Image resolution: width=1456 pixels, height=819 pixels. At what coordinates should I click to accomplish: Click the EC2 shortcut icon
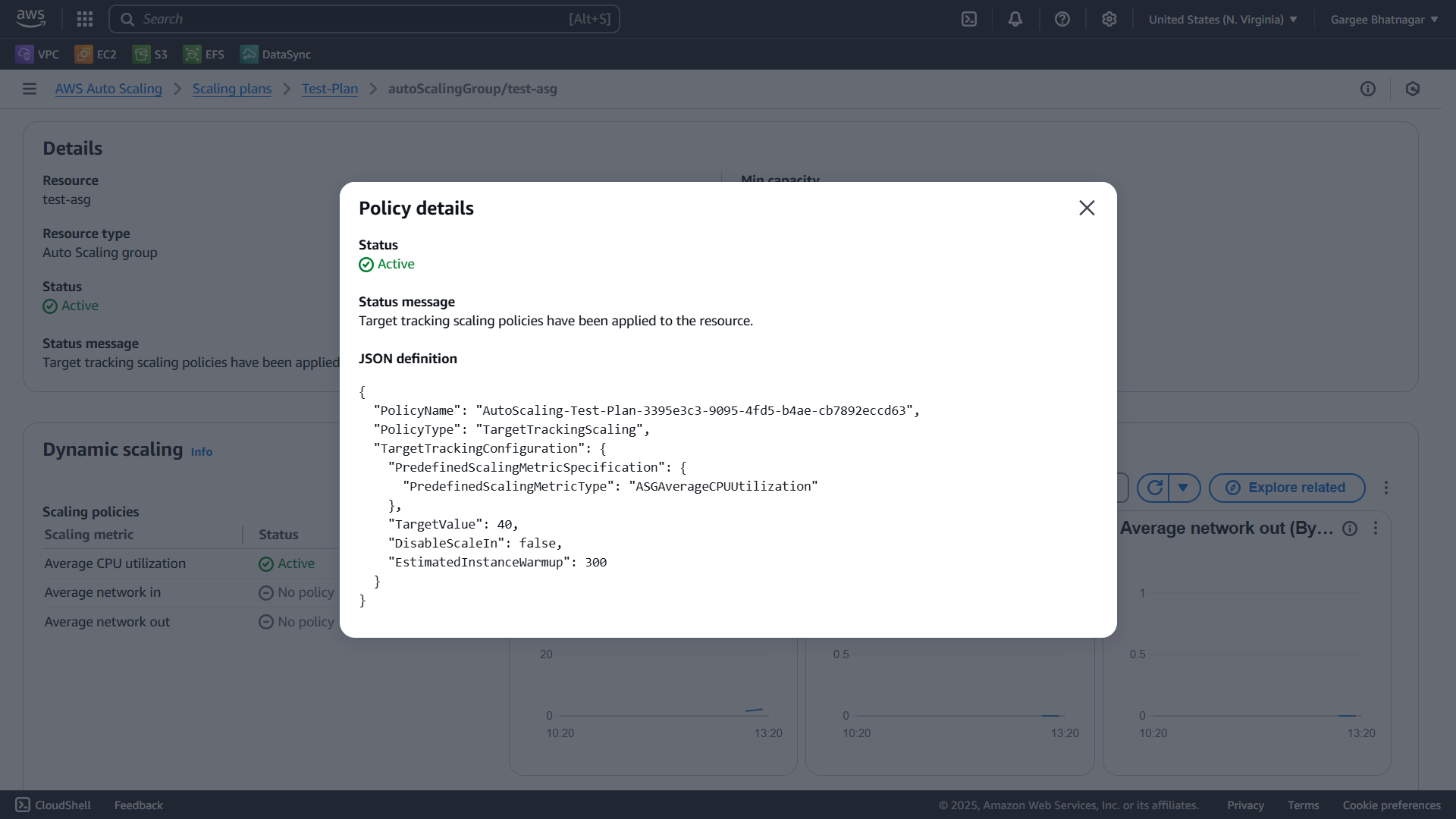[x=84, y=54]
